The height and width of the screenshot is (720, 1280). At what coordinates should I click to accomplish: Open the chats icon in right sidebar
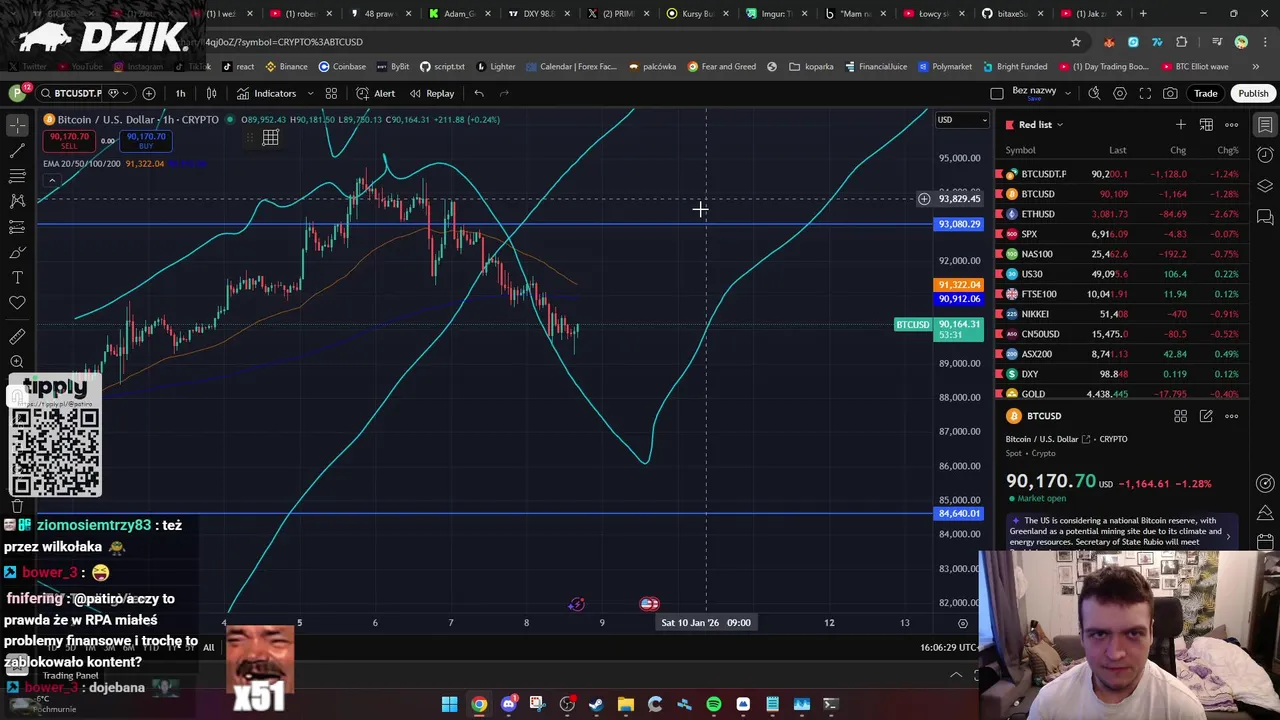[x=1265, y=216]
